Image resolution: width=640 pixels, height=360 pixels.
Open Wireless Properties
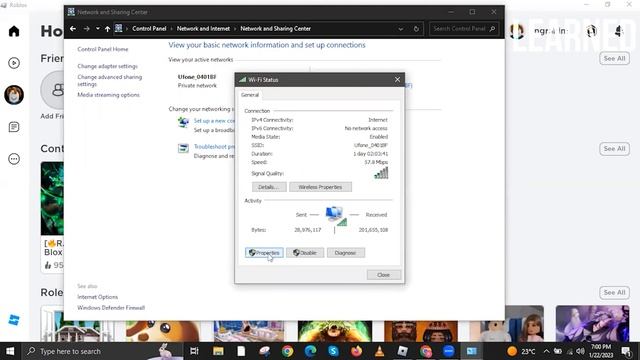pyautogui.click(x=320, y=187)
